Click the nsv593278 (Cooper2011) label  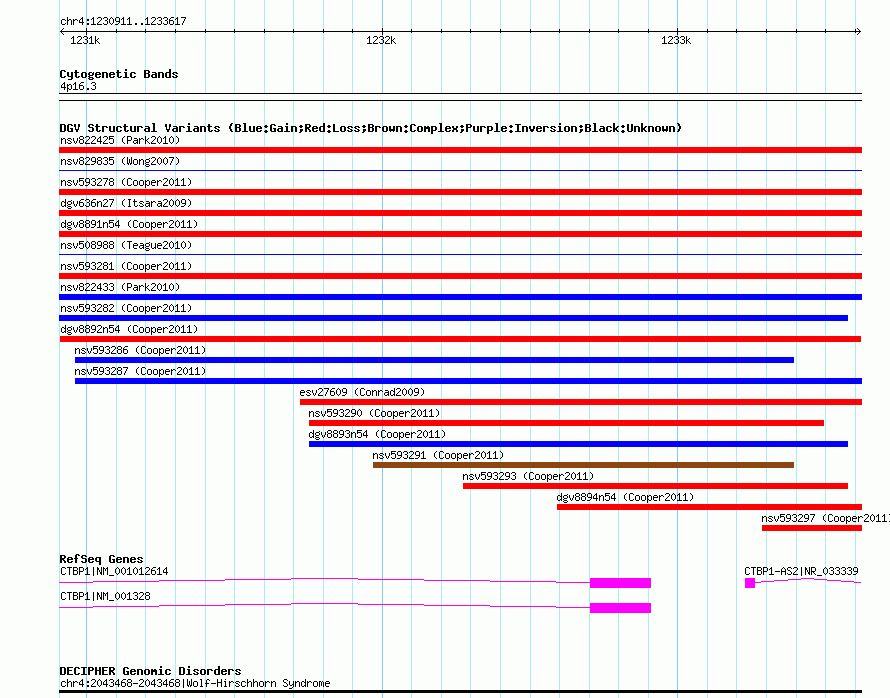coord(126,182)
